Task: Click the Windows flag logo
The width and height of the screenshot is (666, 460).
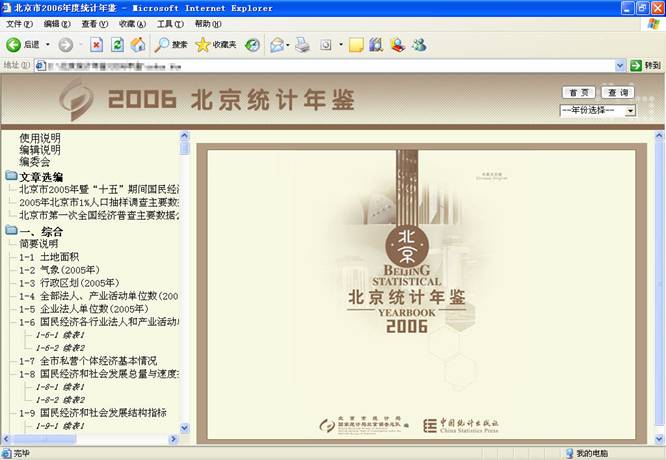Action: click(x=654, y=24)
